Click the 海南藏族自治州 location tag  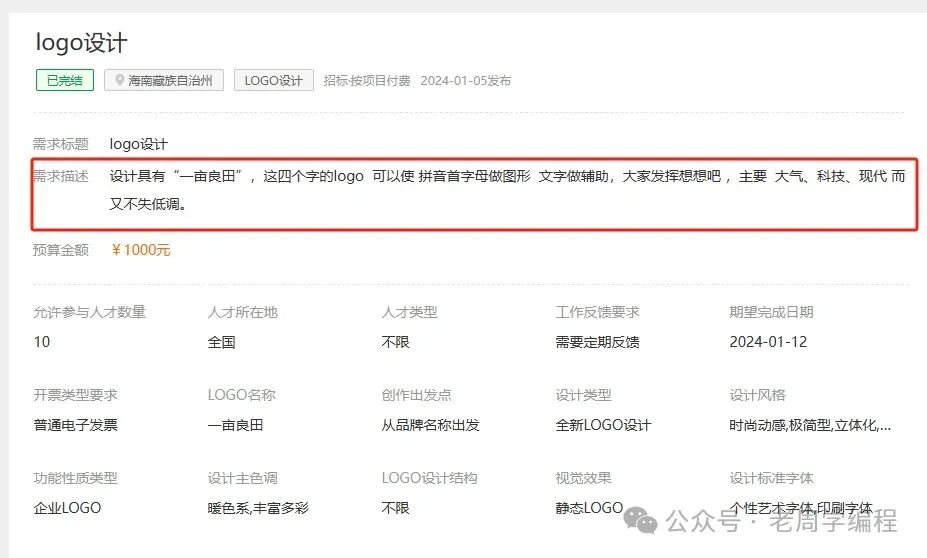point(164,80)
